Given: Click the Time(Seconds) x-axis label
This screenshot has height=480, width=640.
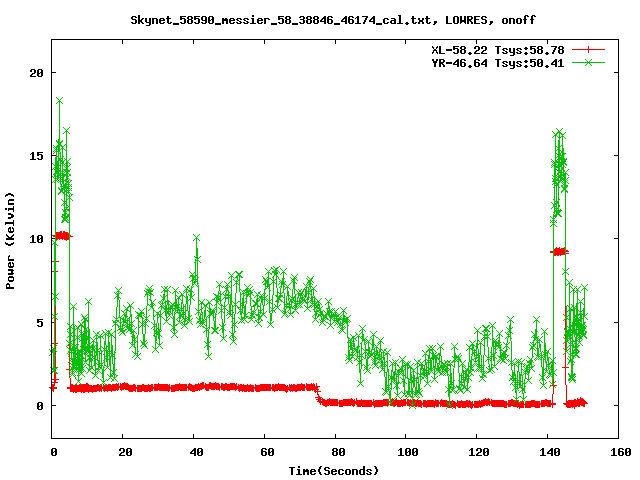Looking at the screenshot, I should (333, 471).
